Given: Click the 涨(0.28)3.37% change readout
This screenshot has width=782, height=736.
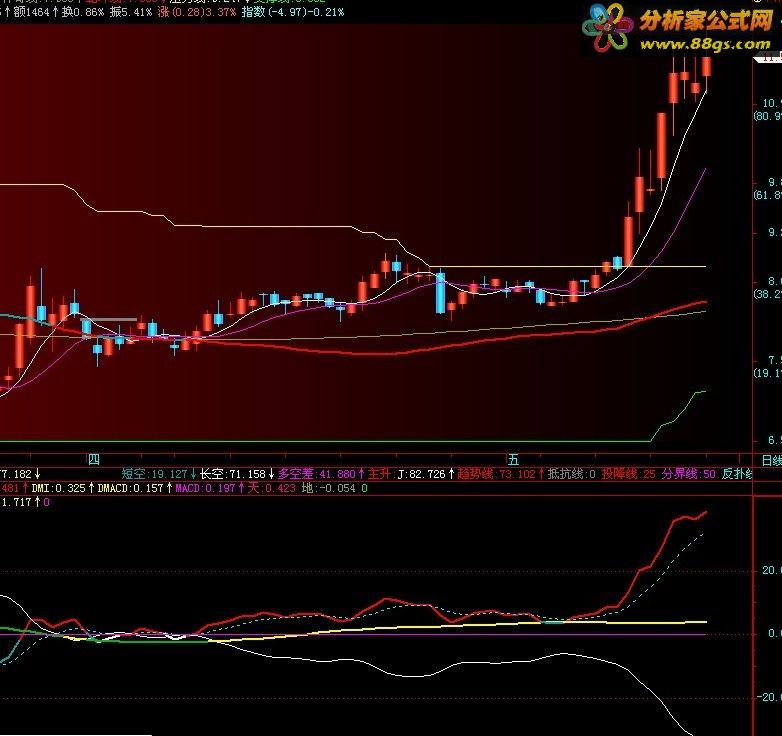Looking at the screenshot, I should 197,11.
